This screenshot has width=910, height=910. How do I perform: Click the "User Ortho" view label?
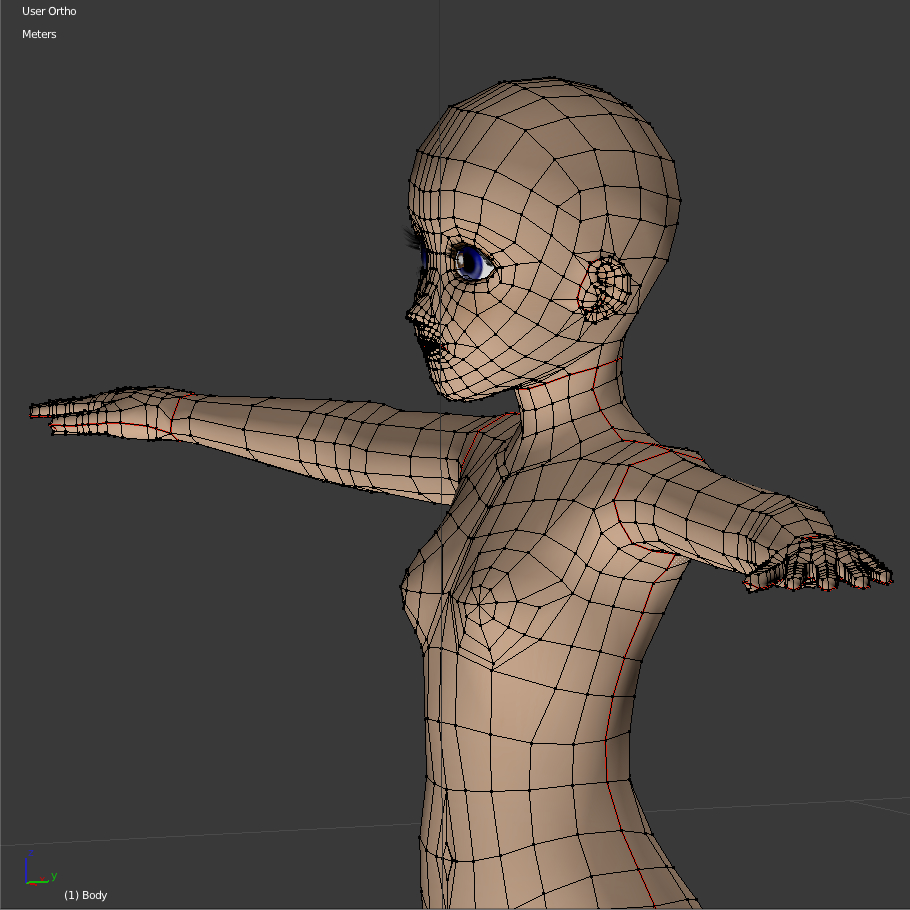(x=49, y=11)
